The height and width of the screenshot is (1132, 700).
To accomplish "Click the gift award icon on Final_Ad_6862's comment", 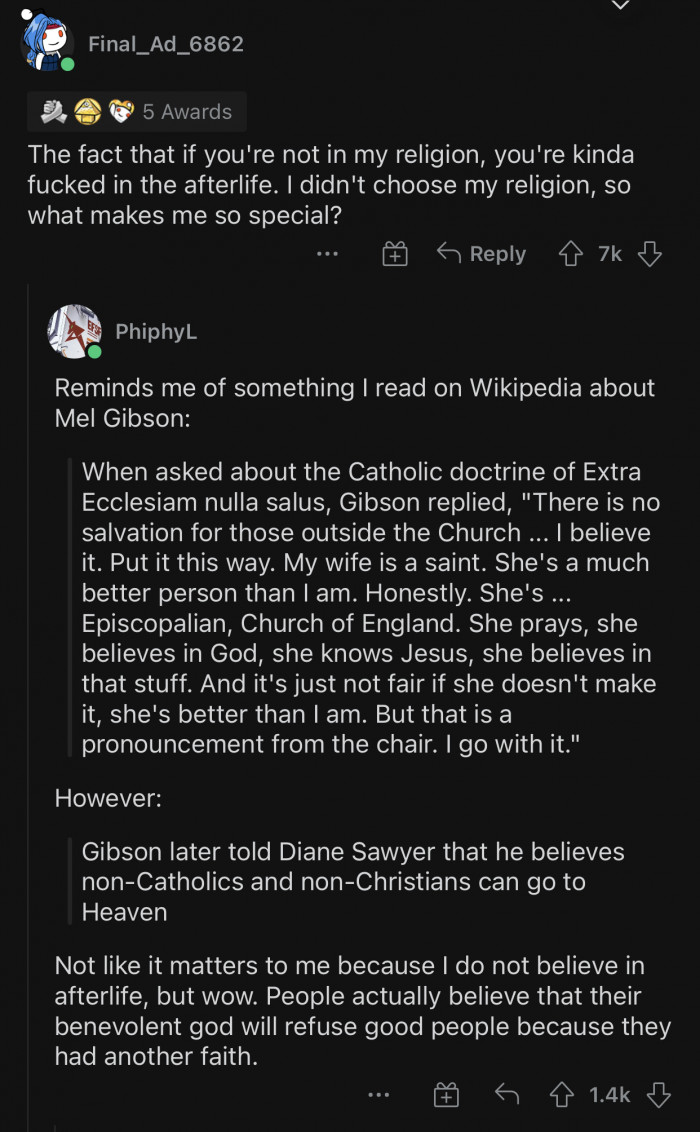I will (395, 254).
